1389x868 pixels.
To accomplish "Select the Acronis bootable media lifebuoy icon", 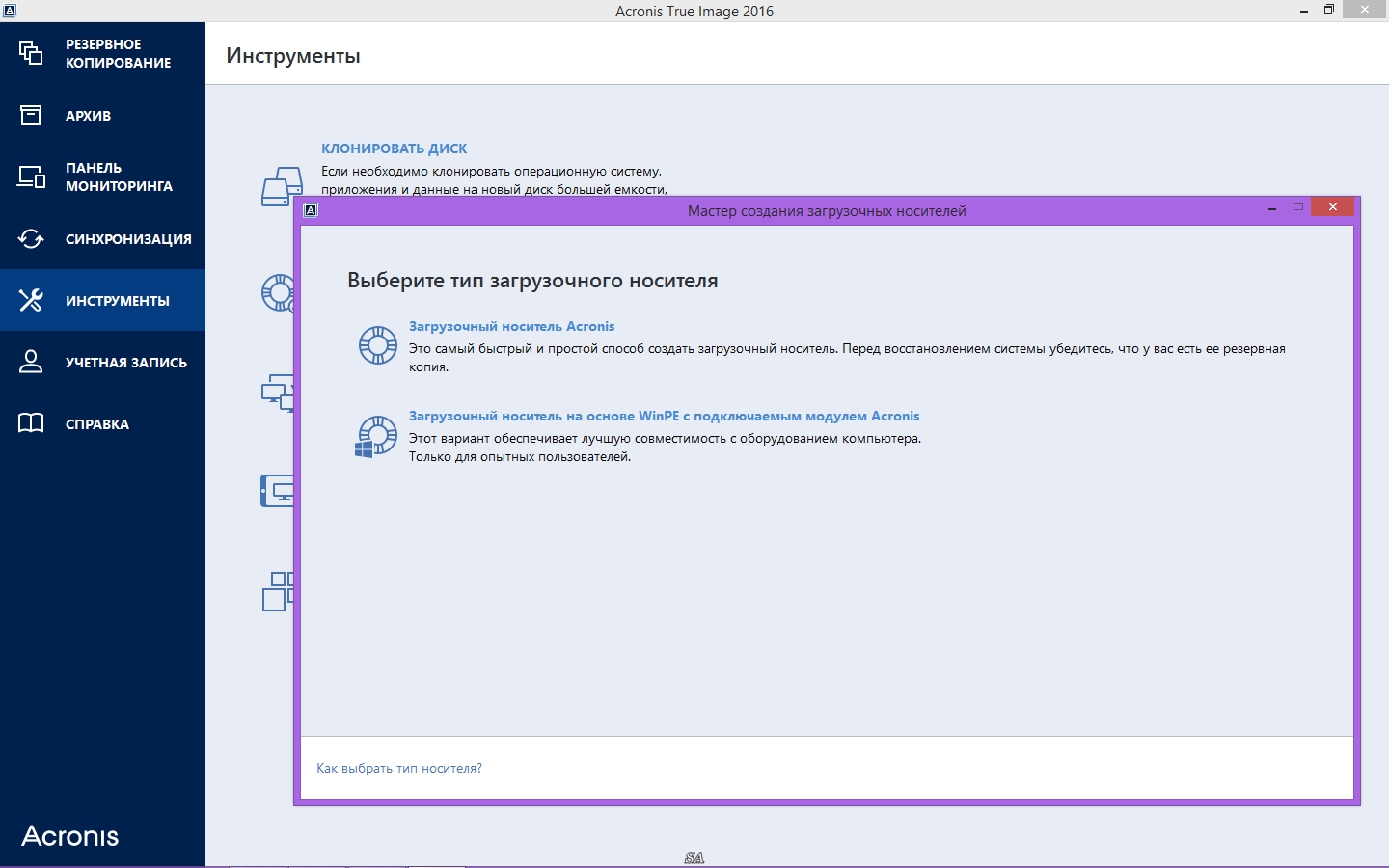I will coord(378,344).
